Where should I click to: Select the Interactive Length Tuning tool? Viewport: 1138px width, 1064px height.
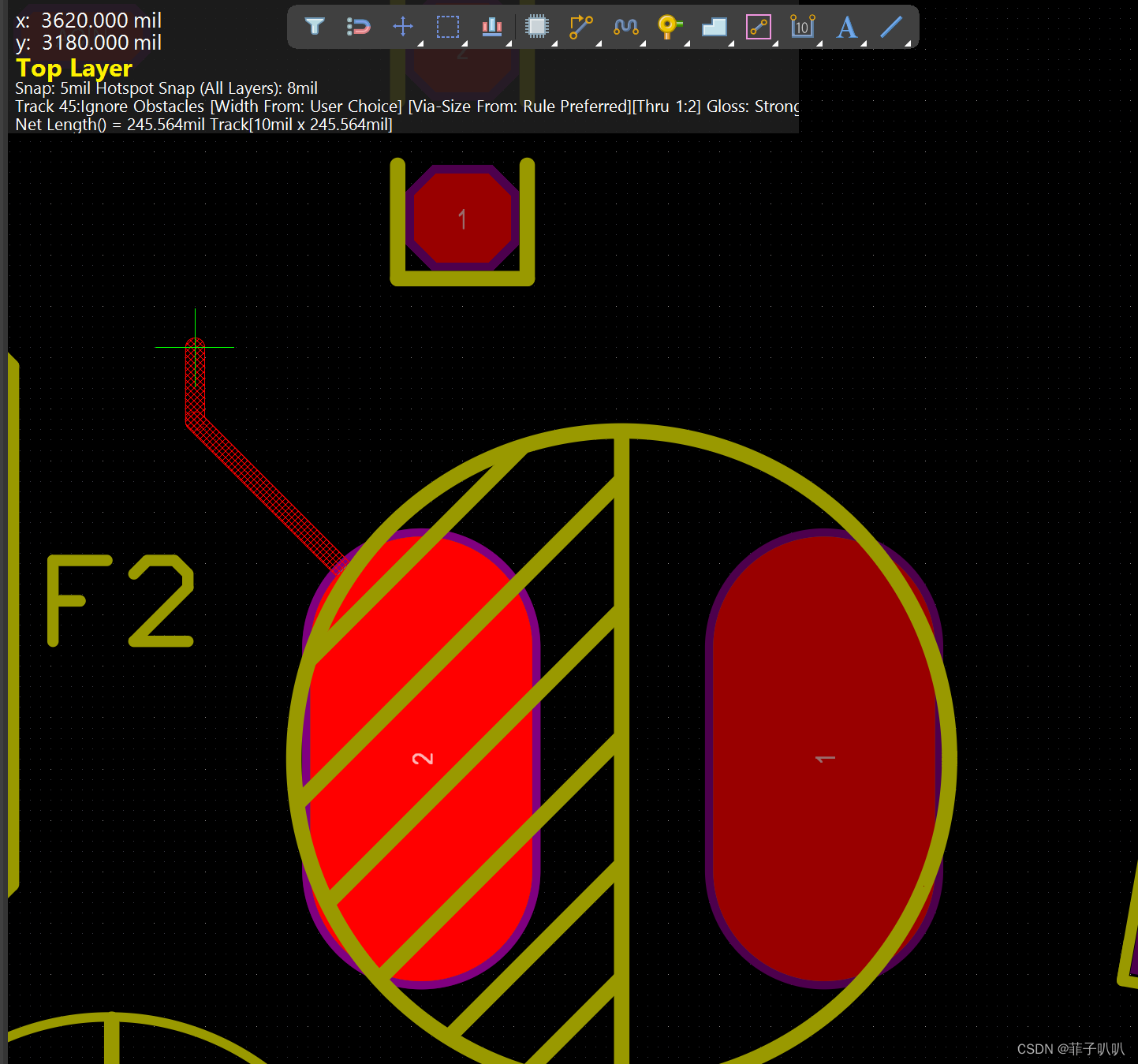pos(626,27)
